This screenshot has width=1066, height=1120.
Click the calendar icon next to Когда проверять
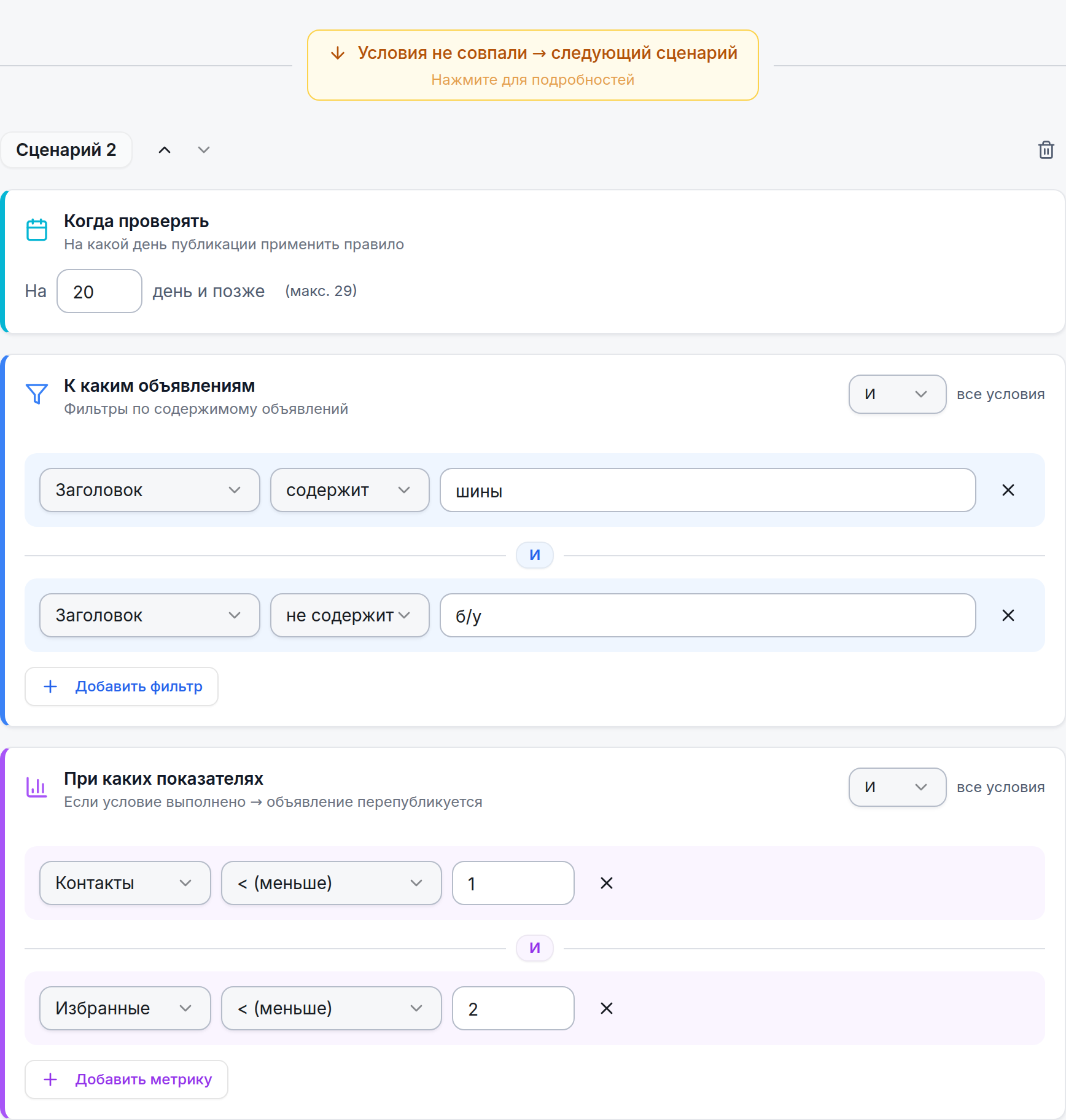(x=37, y=230)
